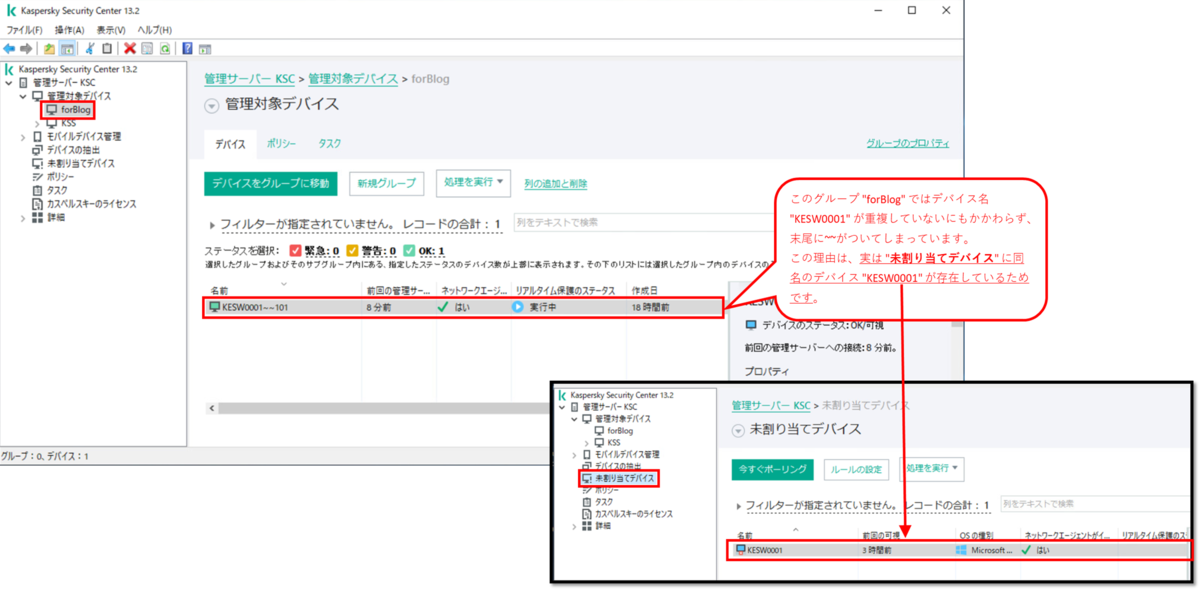Click the Back arrow in the toolbar
This screenshot has height=590, width=1200.
click(9, 48)
